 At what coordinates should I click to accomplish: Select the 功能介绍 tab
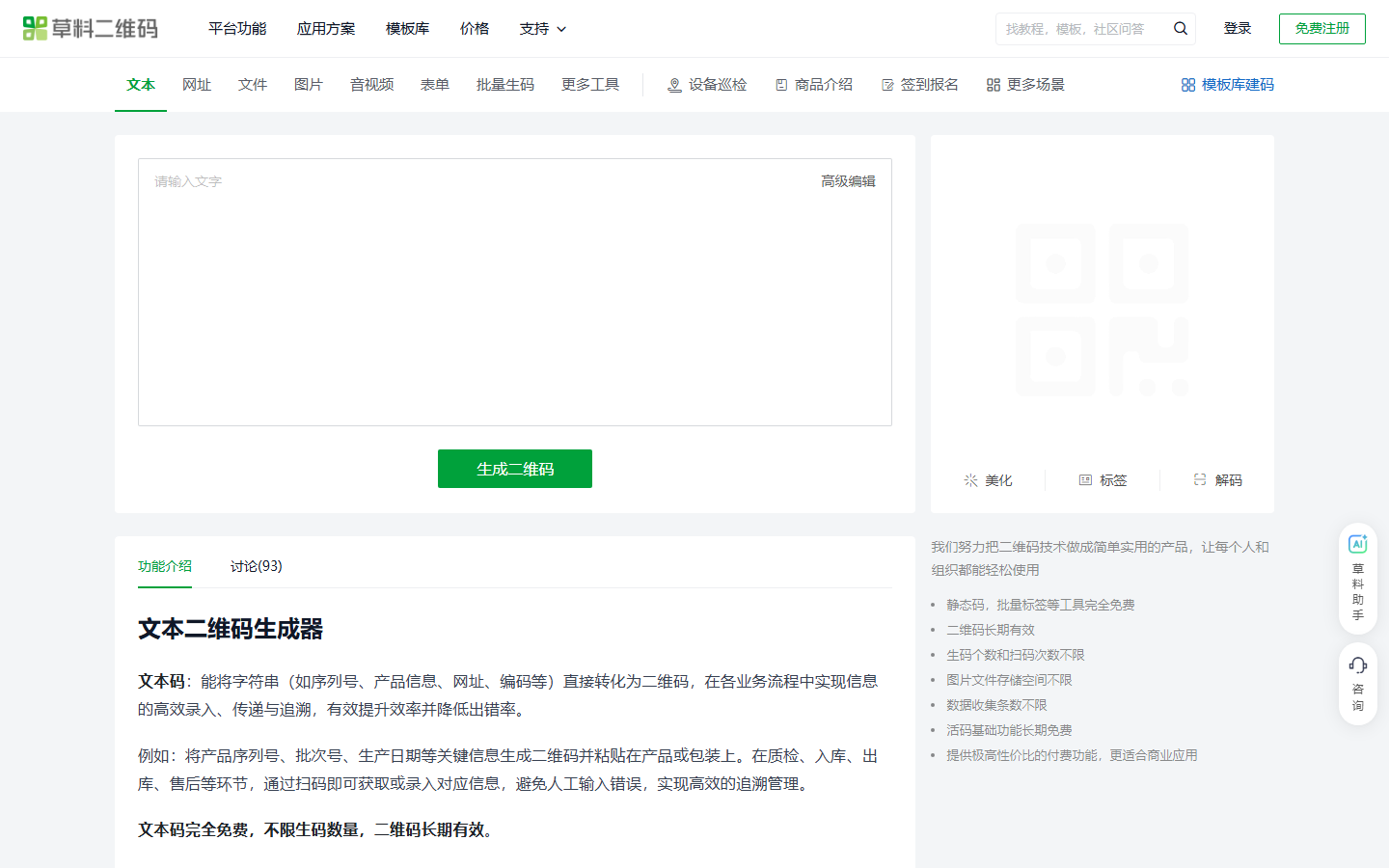[x=165, y=566]
